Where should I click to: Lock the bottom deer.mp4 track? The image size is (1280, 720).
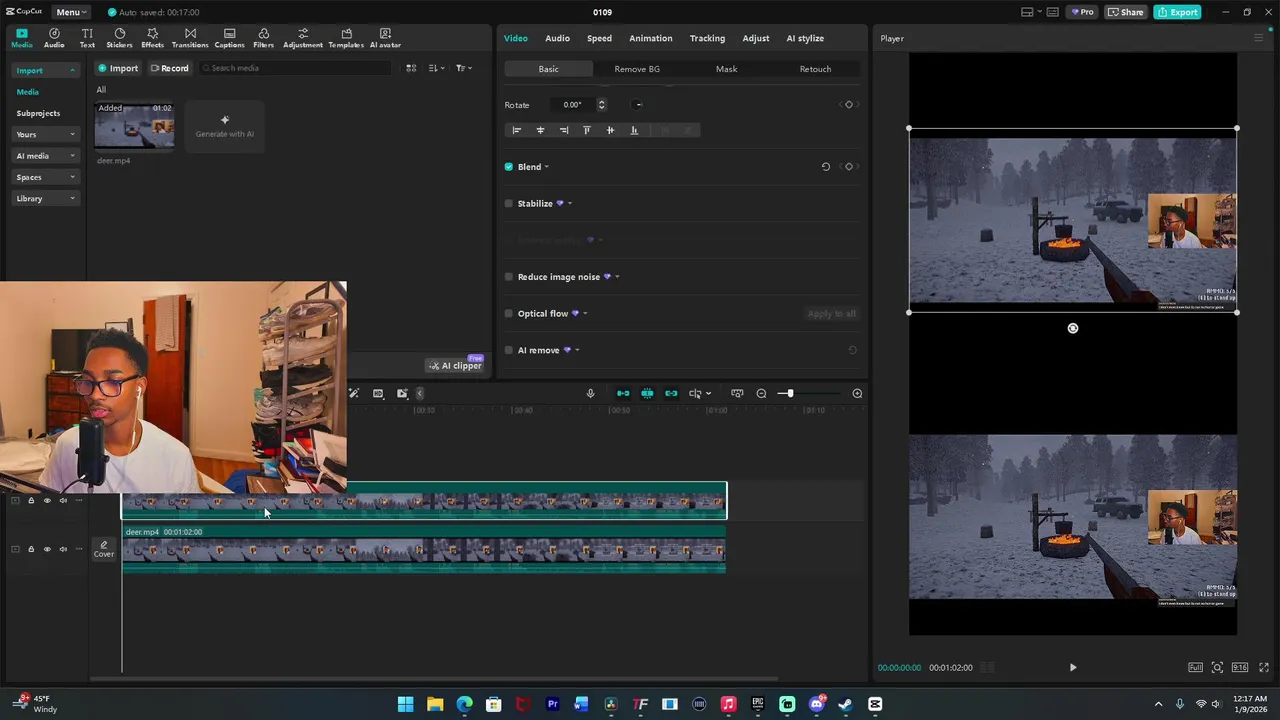(31, 549)
